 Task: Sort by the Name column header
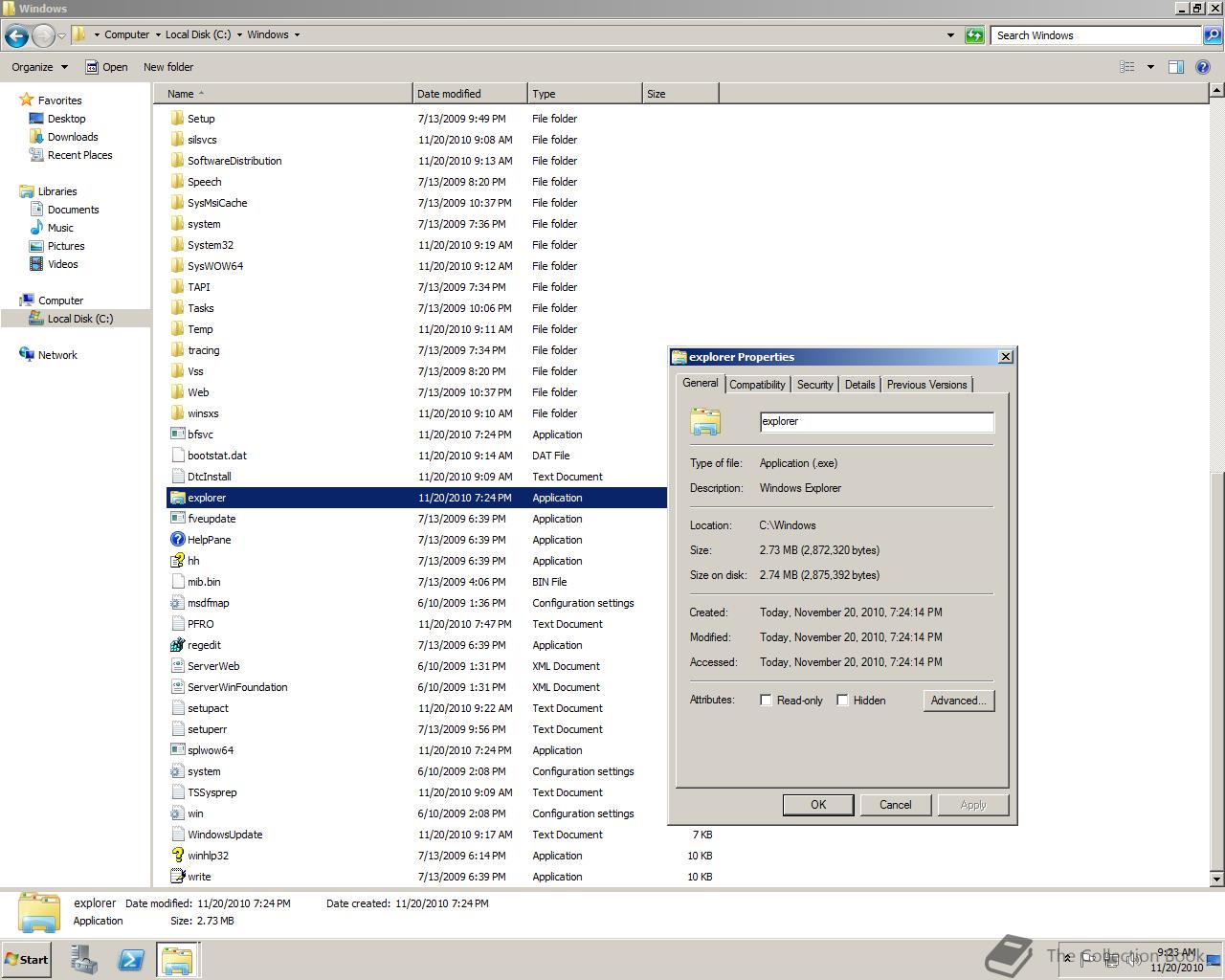coord(282,94)
